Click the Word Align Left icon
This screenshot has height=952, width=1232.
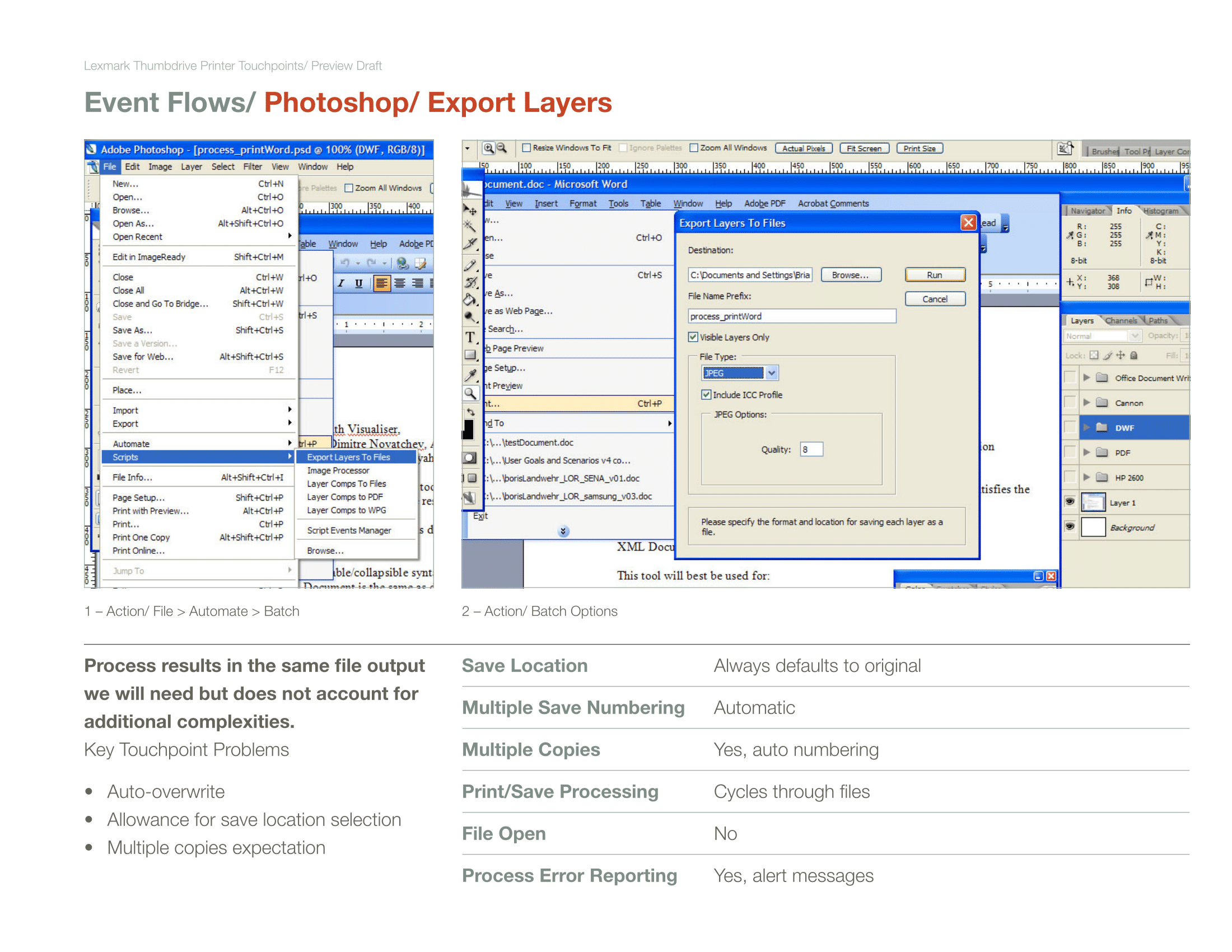click(382, 283)
